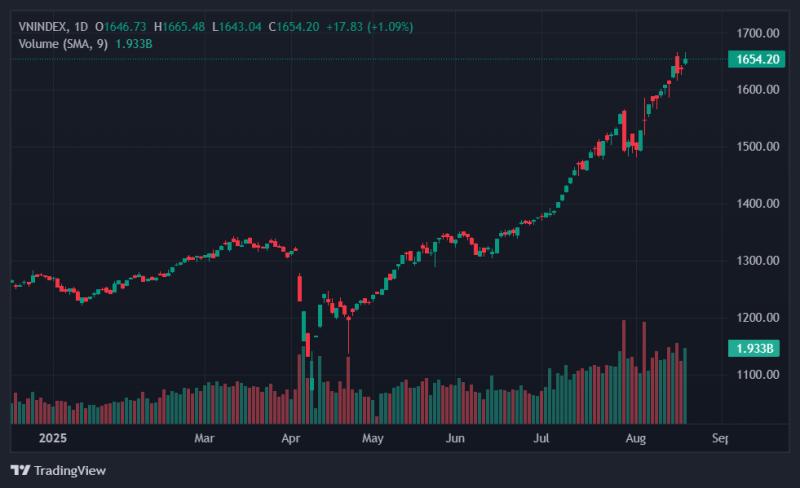Click the 1500.00 price scale label
Image resolution: width=800 pixels, height=488 pixels.
[757, 147]
